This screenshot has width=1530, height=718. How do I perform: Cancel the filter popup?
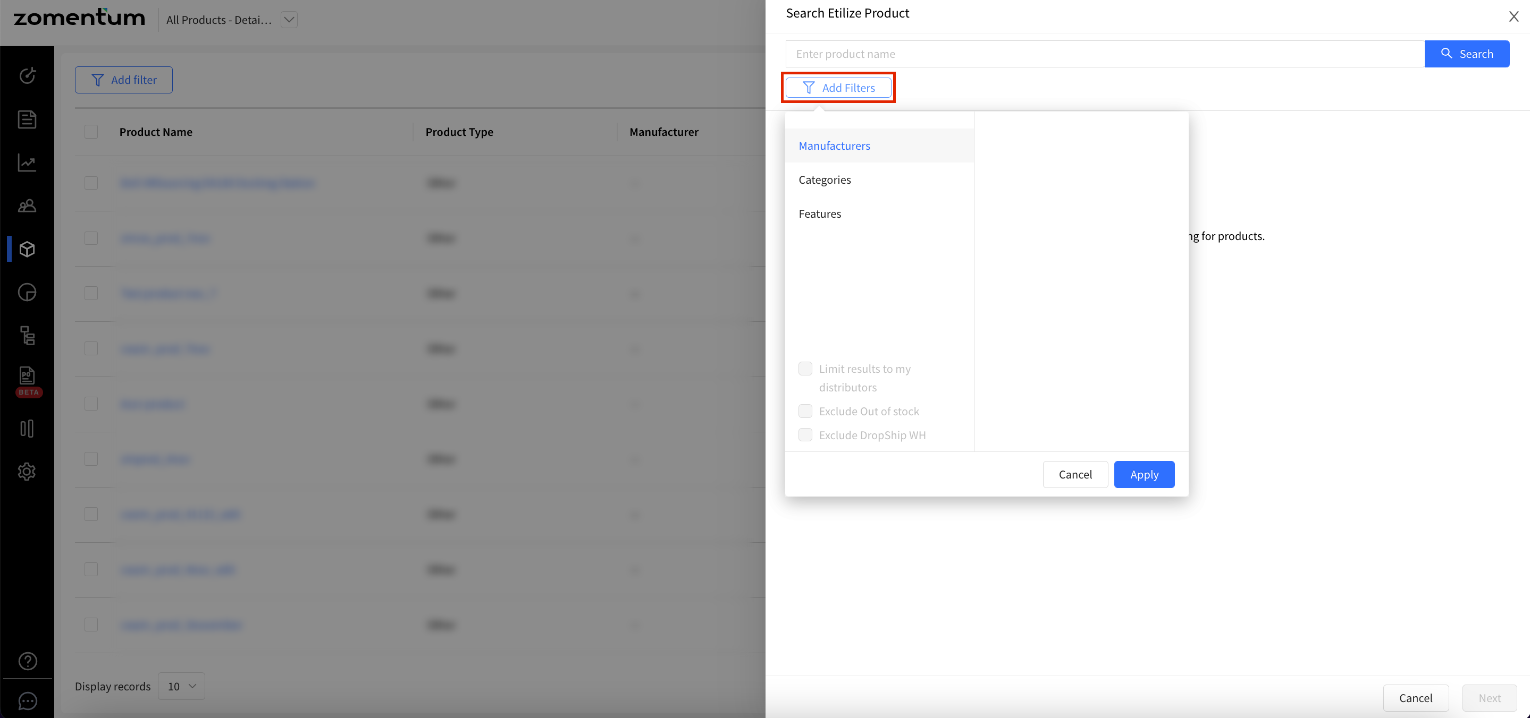point(1075,475)
